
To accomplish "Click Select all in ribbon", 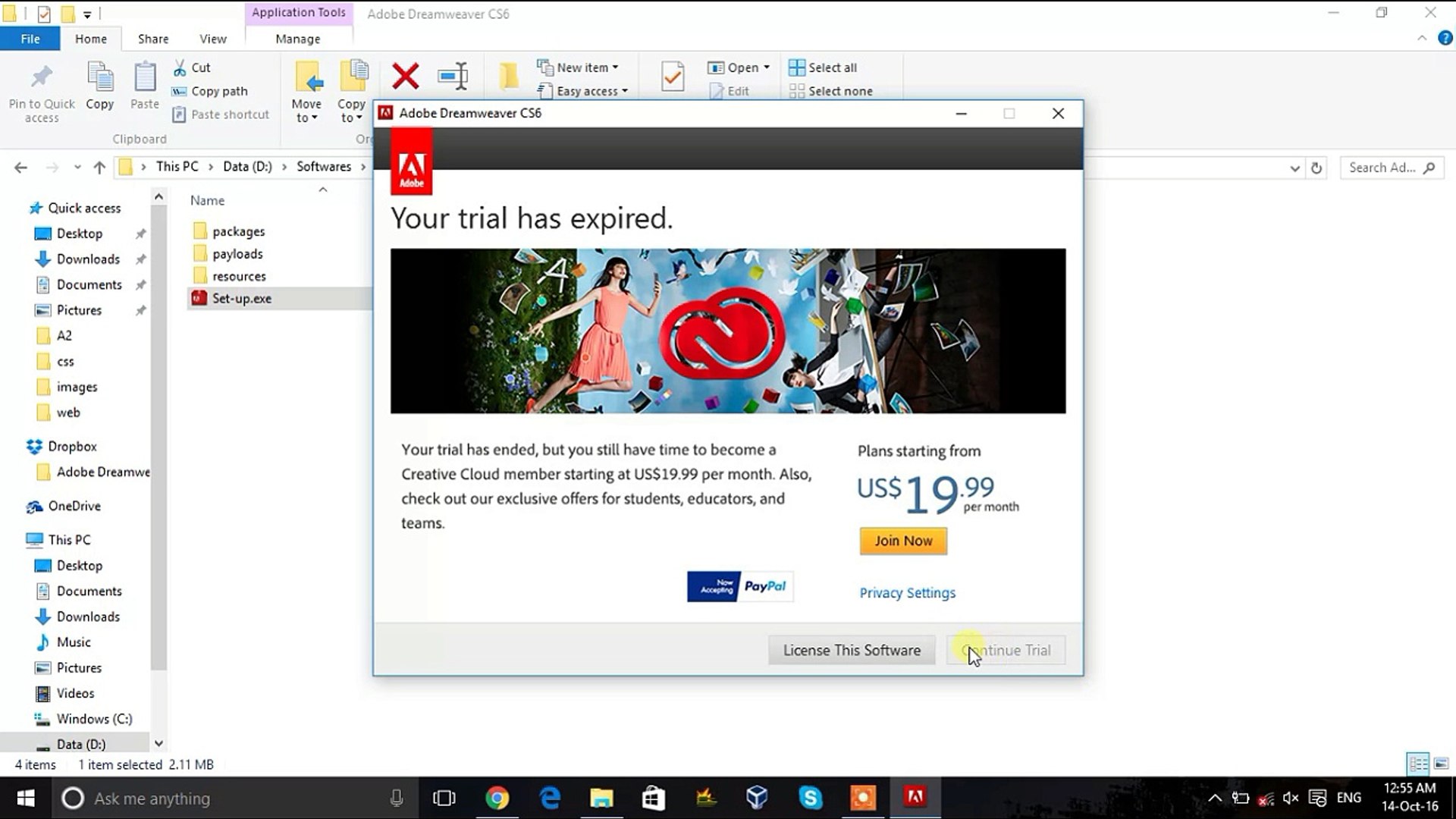I will tap(823, 67).
